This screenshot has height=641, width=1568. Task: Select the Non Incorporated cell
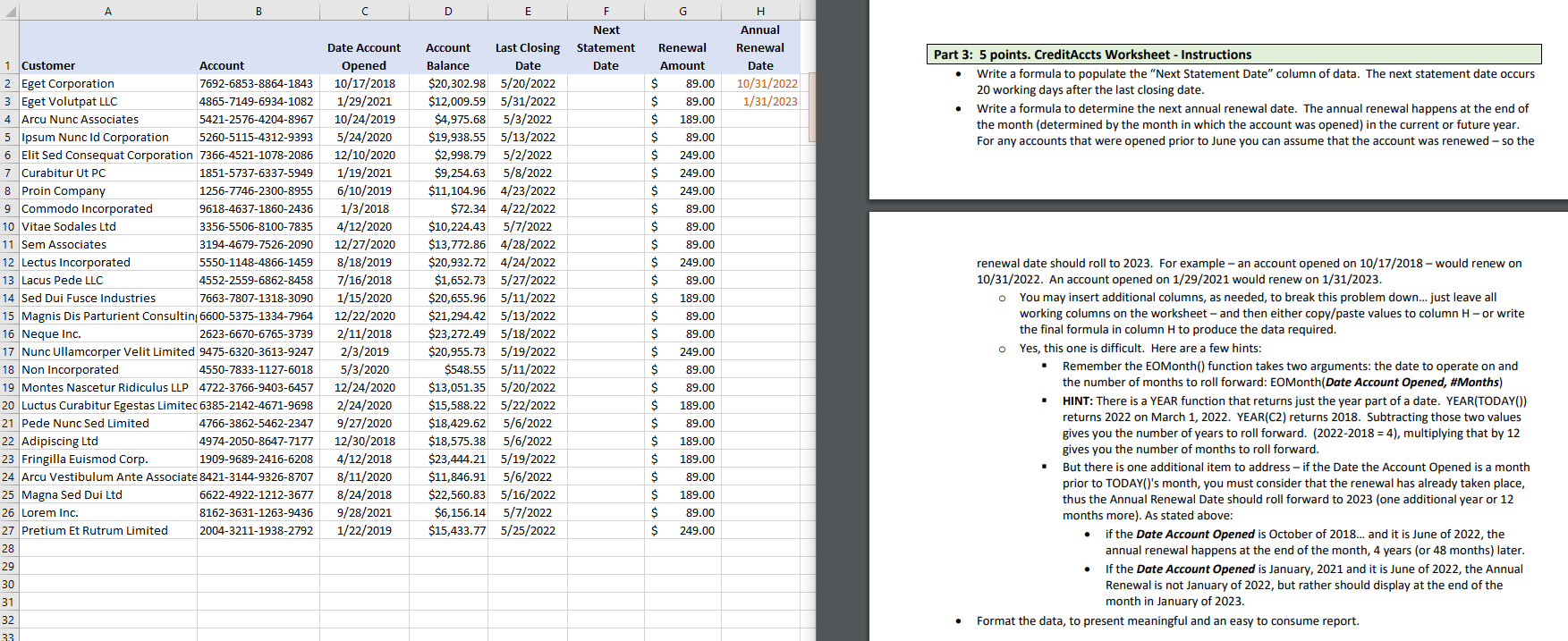tap(108, 369)
